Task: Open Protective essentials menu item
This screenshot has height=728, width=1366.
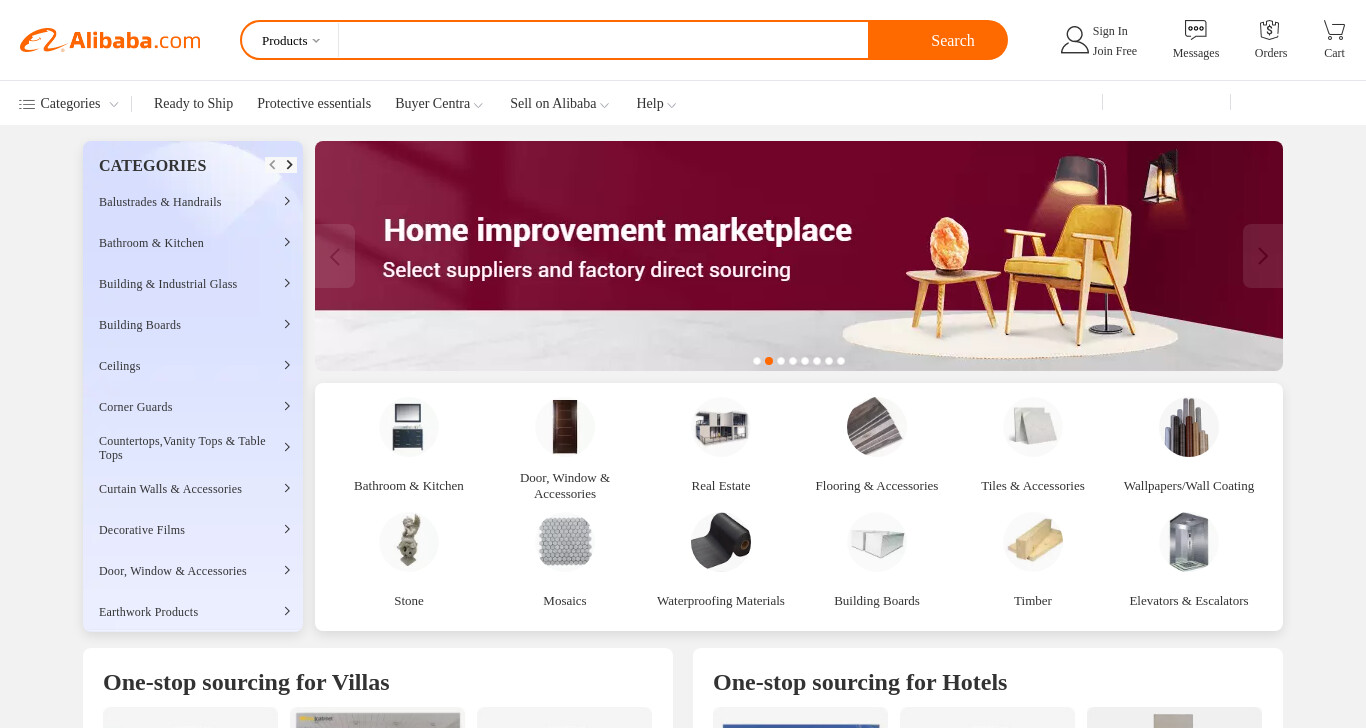Action: pyautogui.click(x=314, y=104)
